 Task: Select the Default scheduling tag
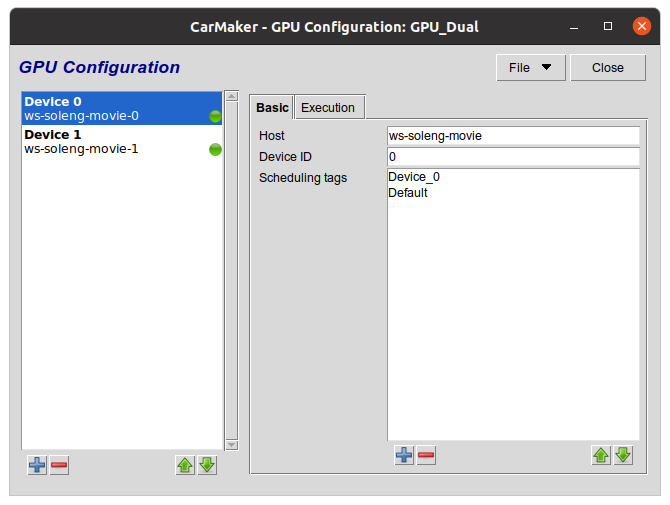click(408, 193)
